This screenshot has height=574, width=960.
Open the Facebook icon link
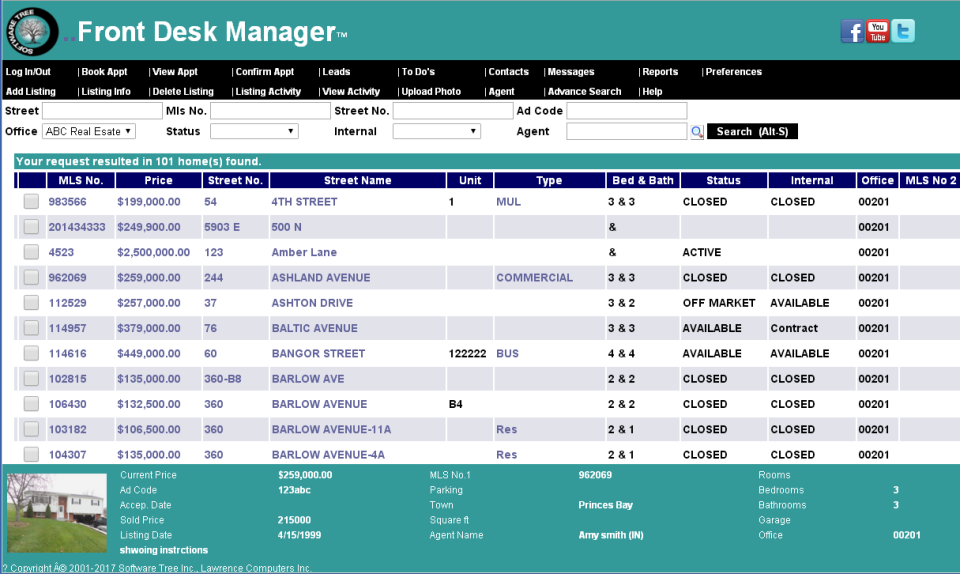tap(852, 32)
